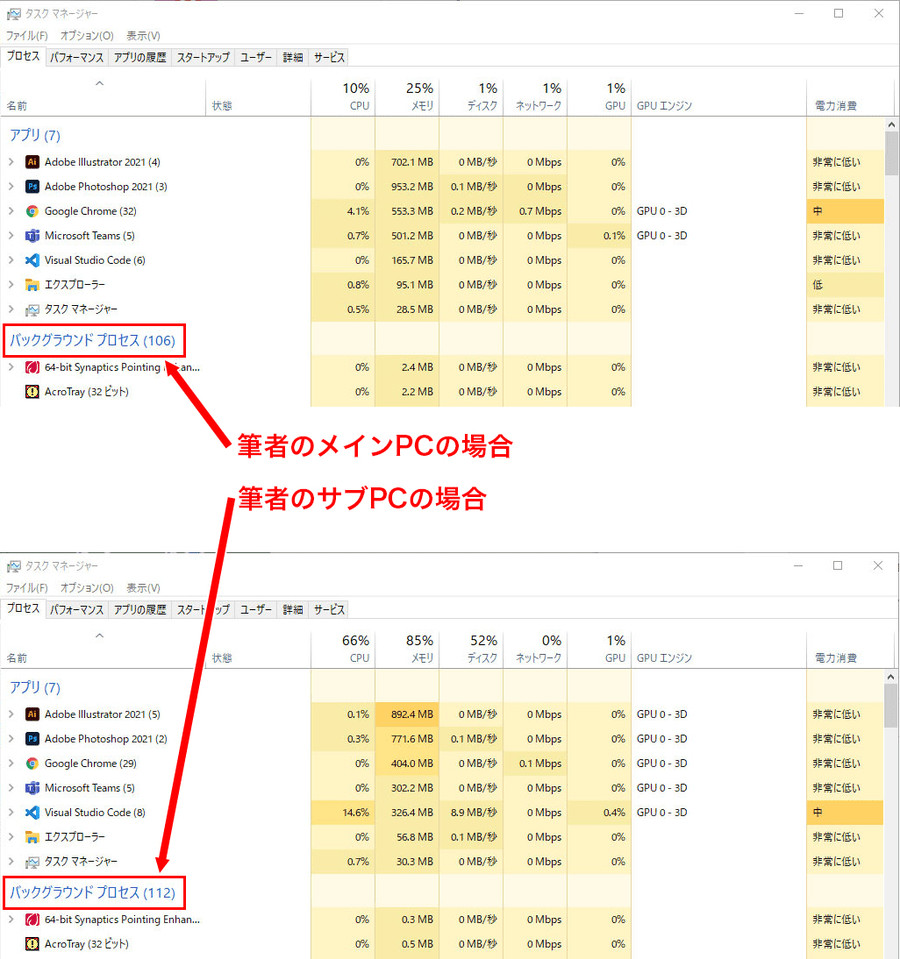Sort by CPU column showing 66%

click(x=343, y=649)
